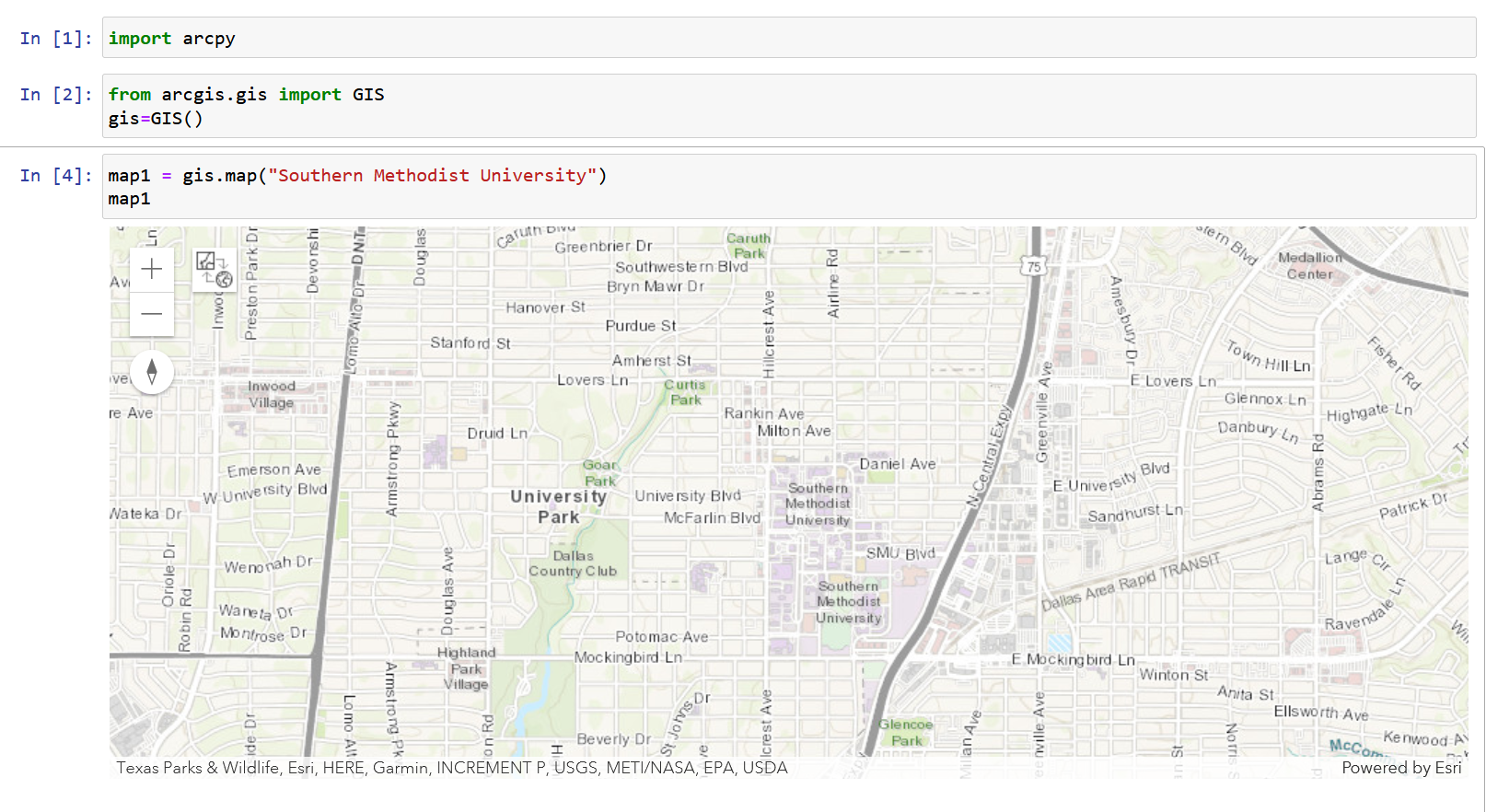This screenshot has height=812, width=1486.
Task: Zoom out with the map minus button
Action: [152, 314]
